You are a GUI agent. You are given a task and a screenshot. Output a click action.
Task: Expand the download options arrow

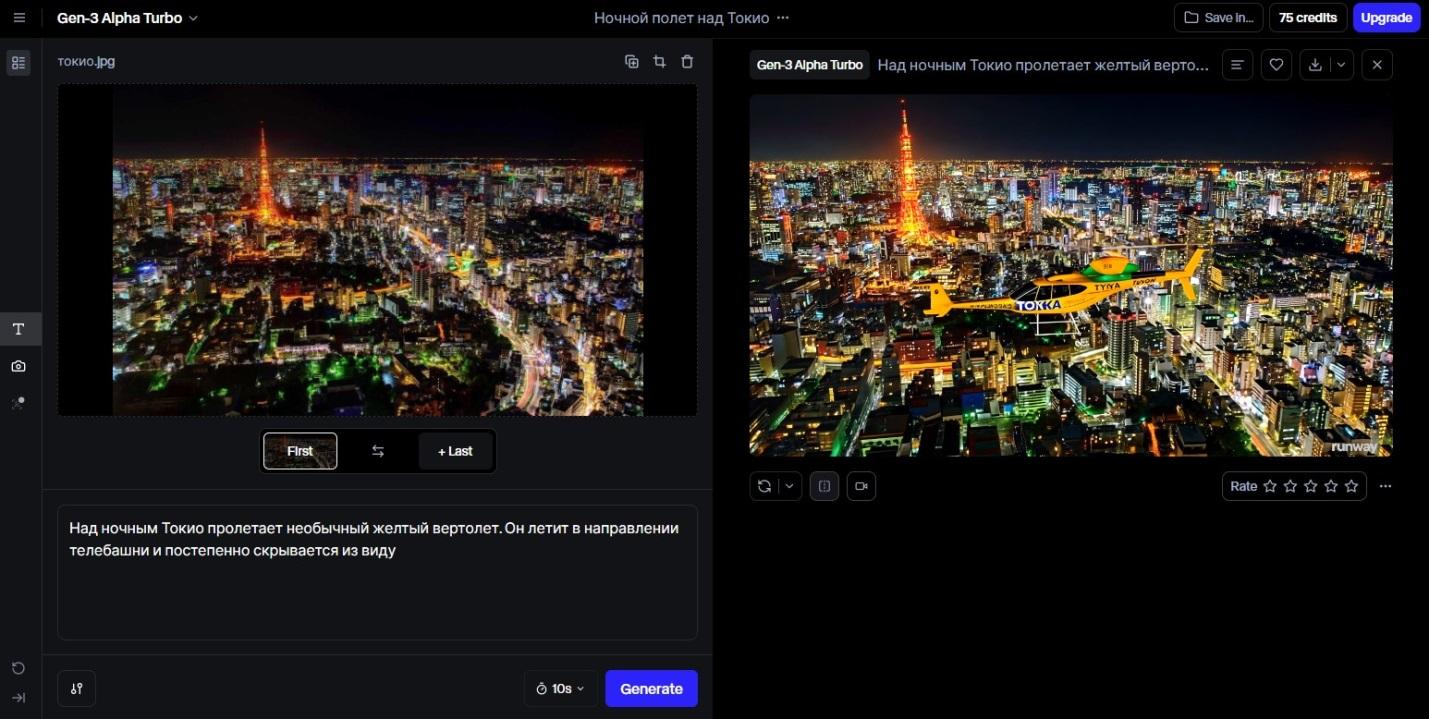(1341, 65)
